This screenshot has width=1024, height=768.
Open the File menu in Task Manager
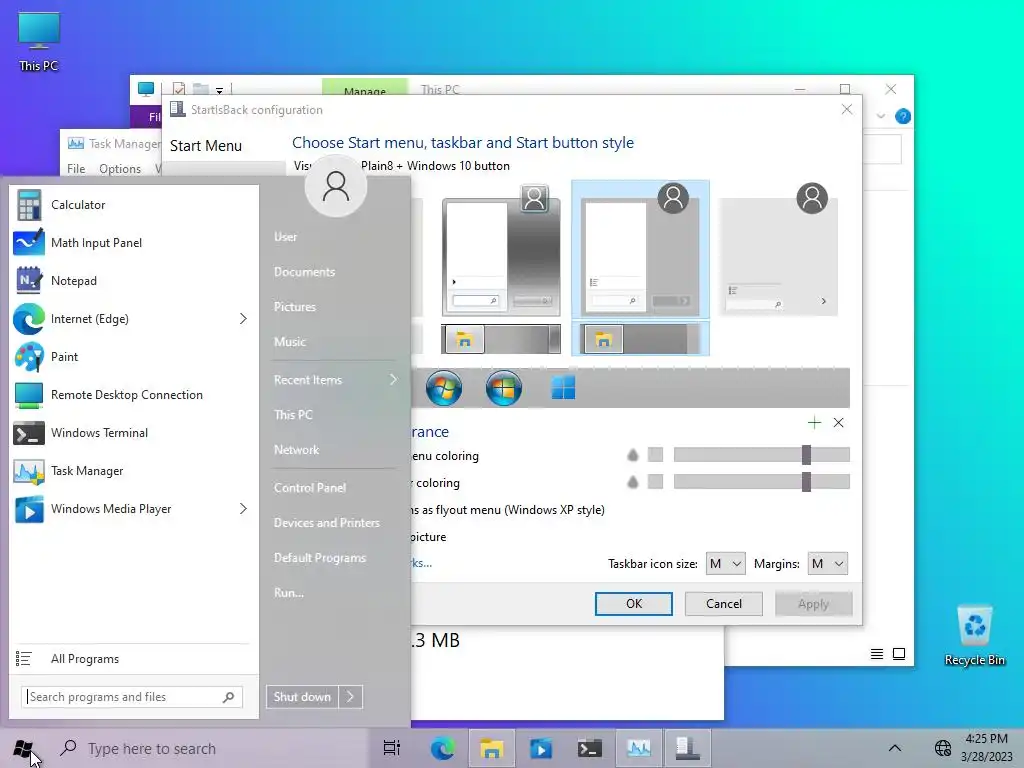[76, 168]
